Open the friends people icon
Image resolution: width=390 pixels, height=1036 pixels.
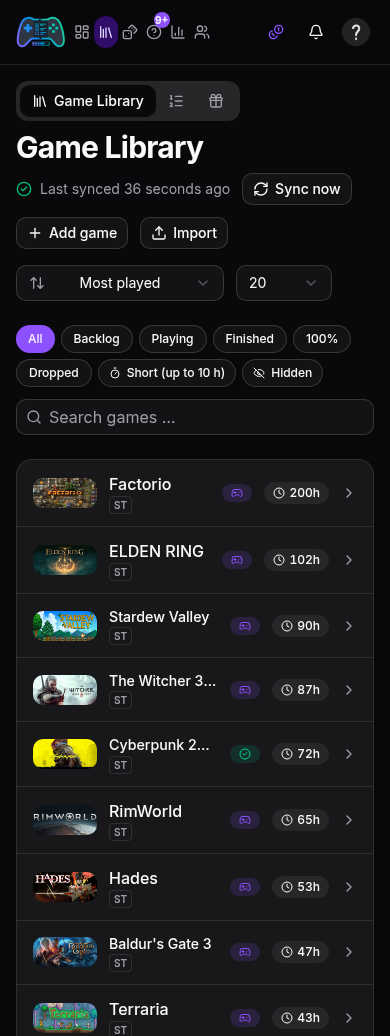click(x=202, y=32)
